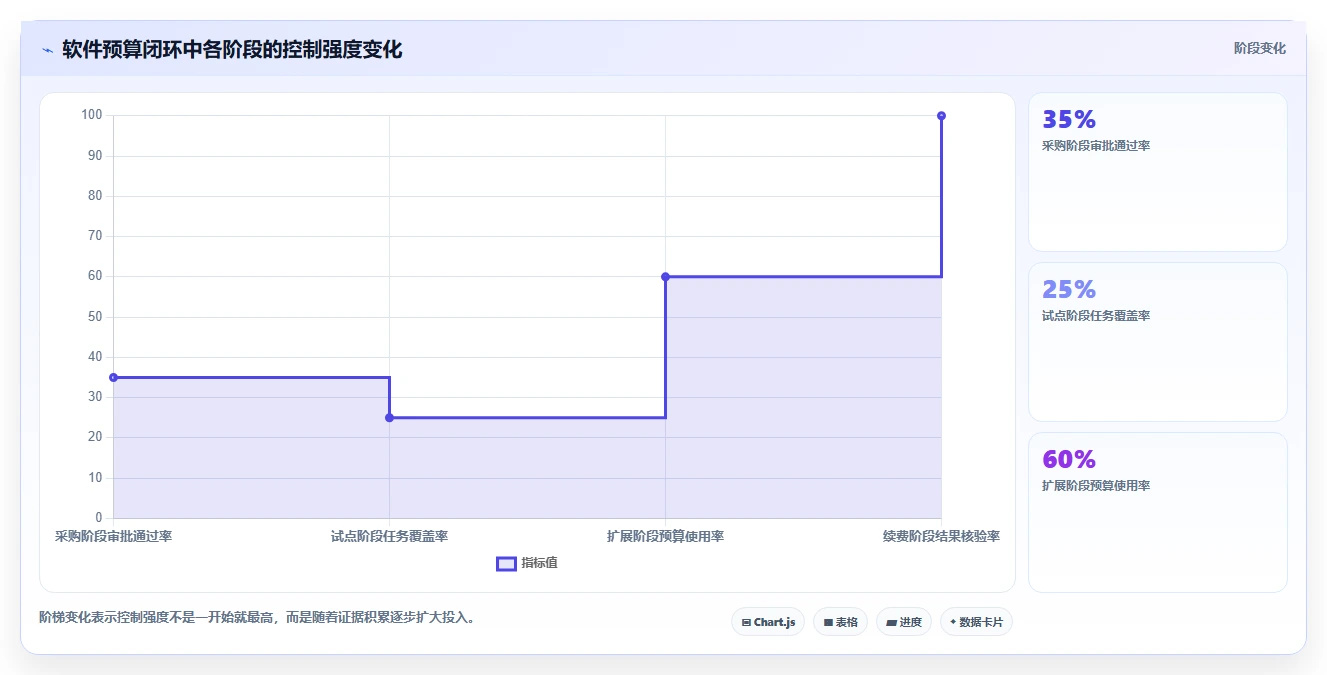Click the y-axis value 0
The height and width of the screenshot is (675, 1327).
[x=99, y=518]
